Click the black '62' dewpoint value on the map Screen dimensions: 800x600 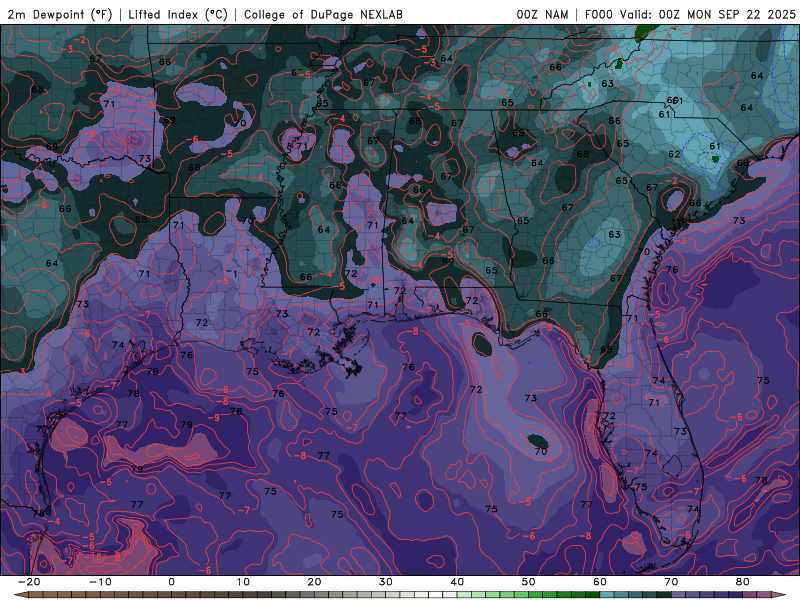pyautogui.click(x=674, y=154)
